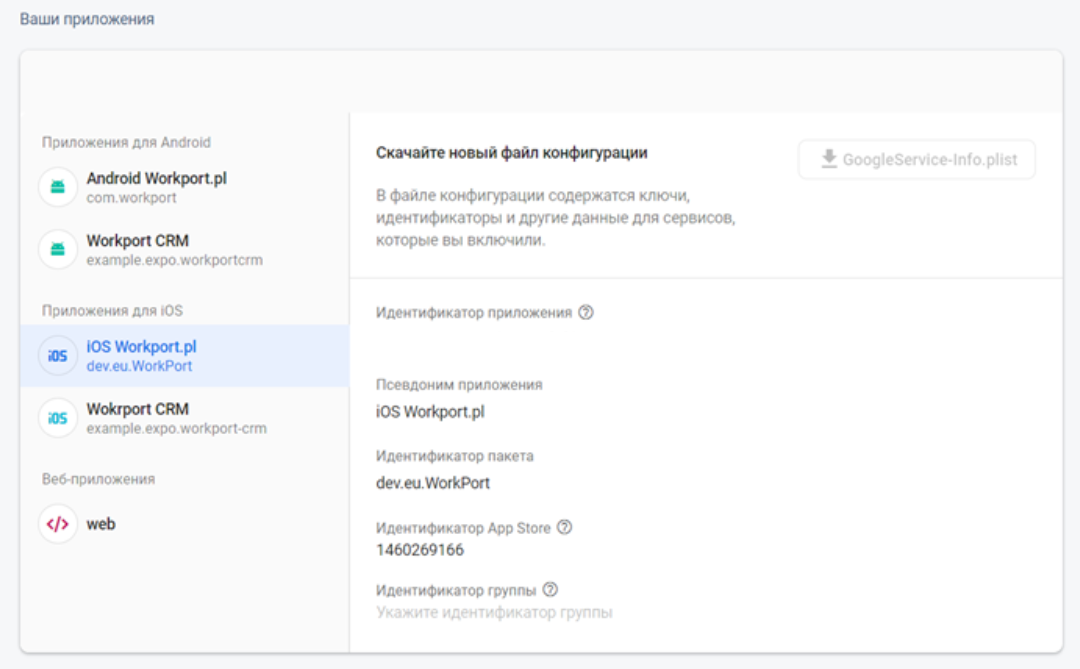Click the dev.eu.WorkPort bundle identifier value
This screenshot has width=1080, height=669.
pyautogui.click(x=433, y=483)
